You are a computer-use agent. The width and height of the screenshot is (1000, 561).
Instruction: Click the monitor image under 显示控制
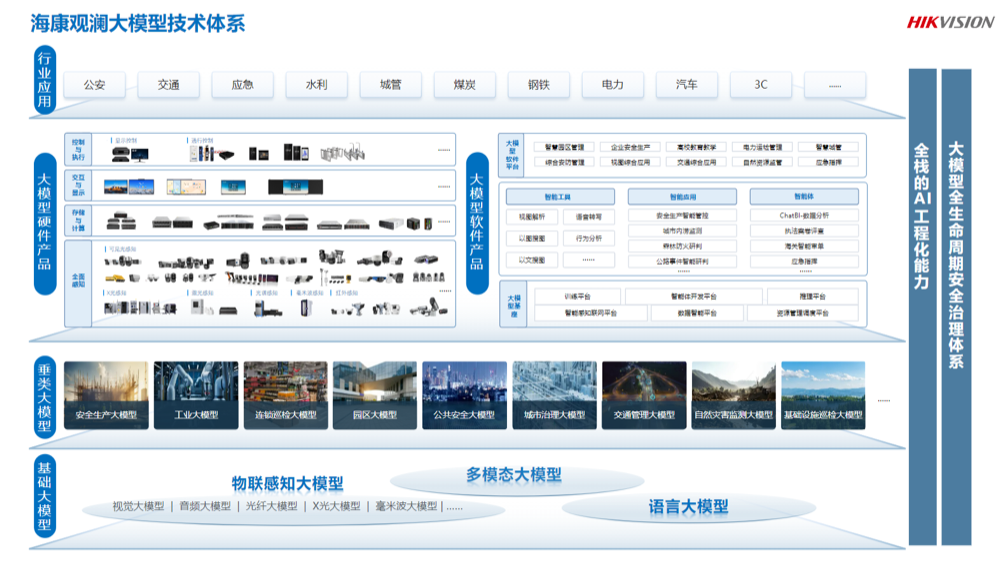140,154
